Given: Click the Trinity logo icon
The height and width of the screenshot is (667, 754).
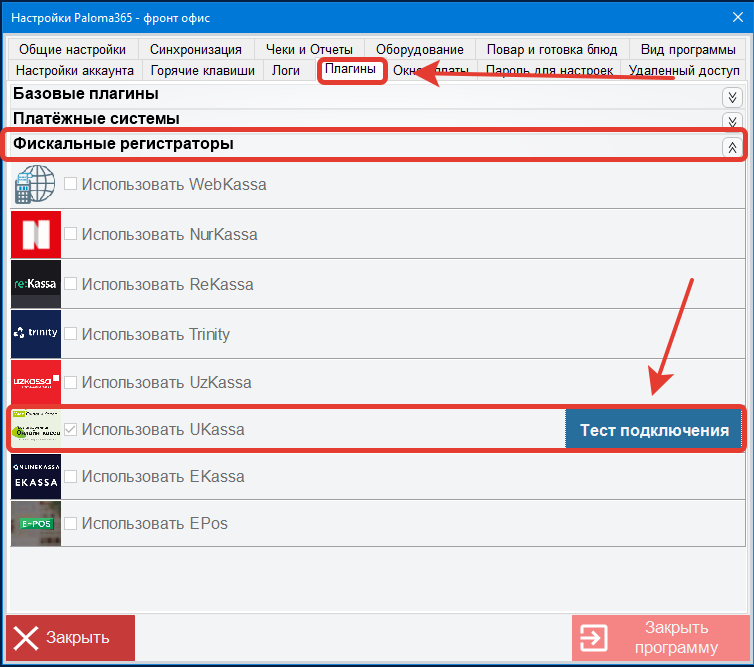Looking at the screenshot, I should pos(36,334).
